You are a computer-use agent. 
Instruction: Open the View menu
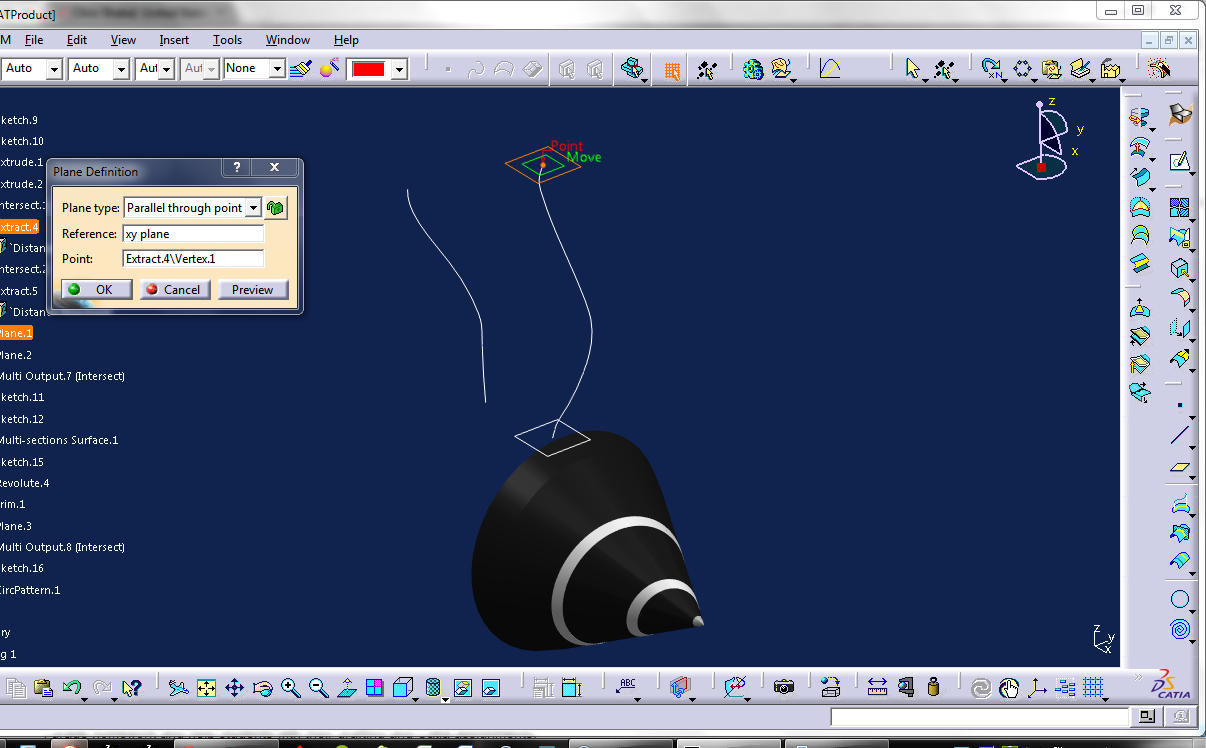[x=123, y=40]
